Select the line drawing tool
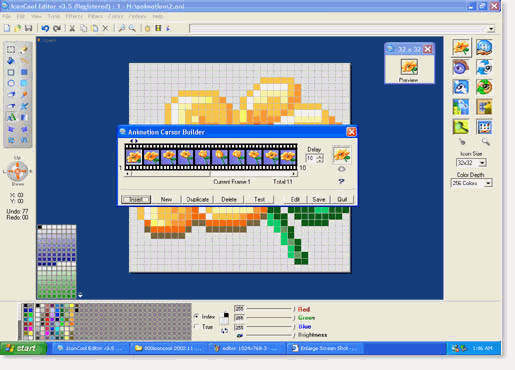Viewport: 515px width, 370px height. pos(24,61)
